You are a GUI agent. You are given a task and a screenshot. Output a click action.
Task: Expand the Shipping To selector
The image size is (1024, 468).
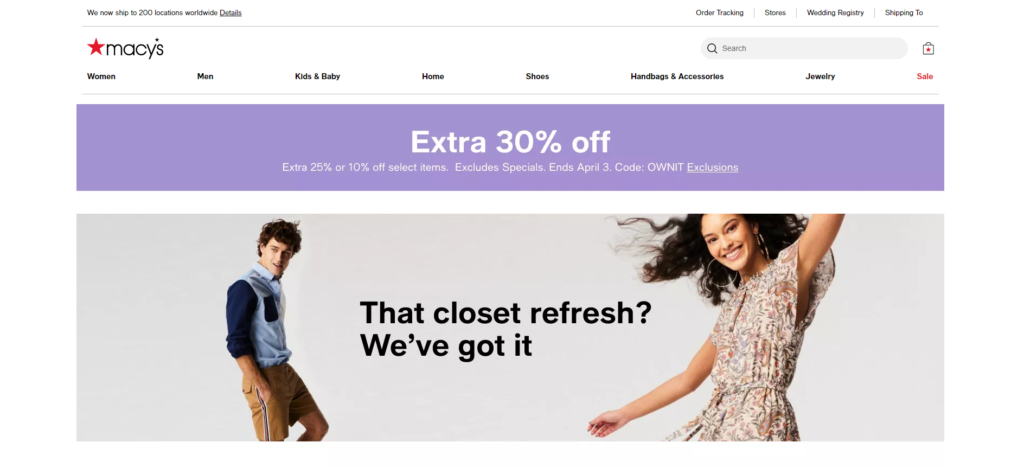coord(904,12)
